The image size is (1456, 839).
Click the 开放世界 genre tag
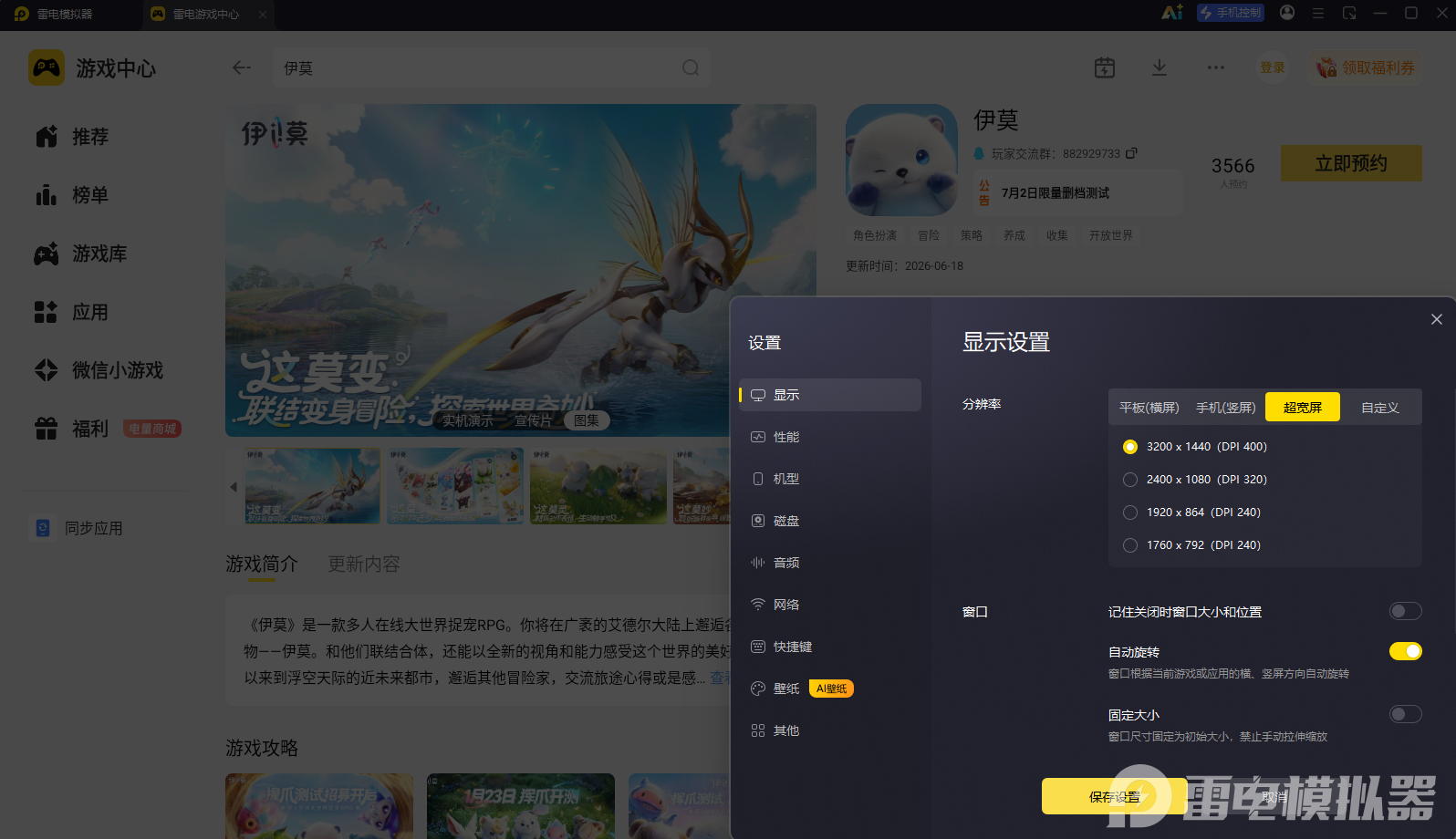coord(1110,235)
